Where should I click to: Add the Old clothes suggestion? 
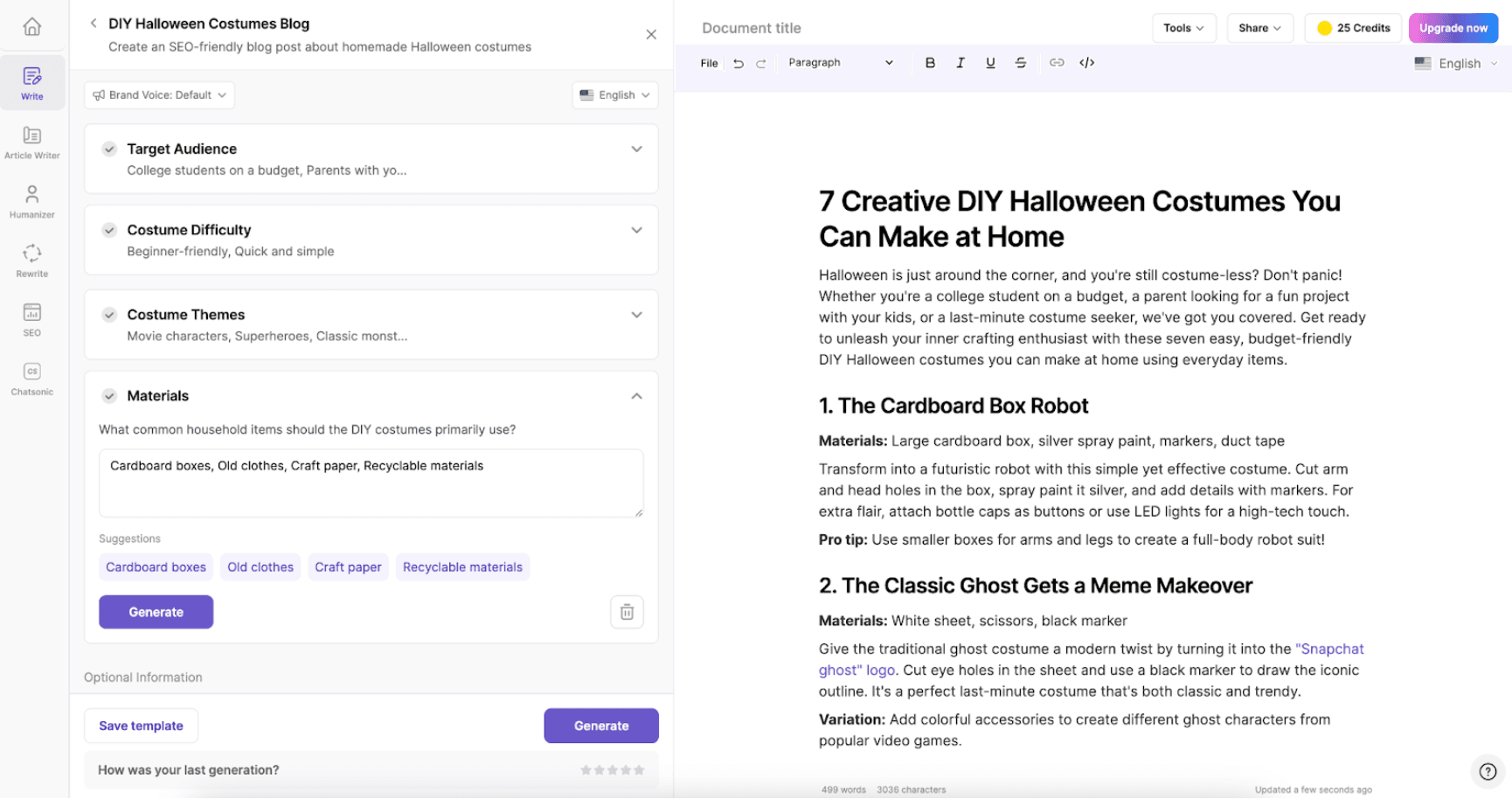tap(260, 567)
